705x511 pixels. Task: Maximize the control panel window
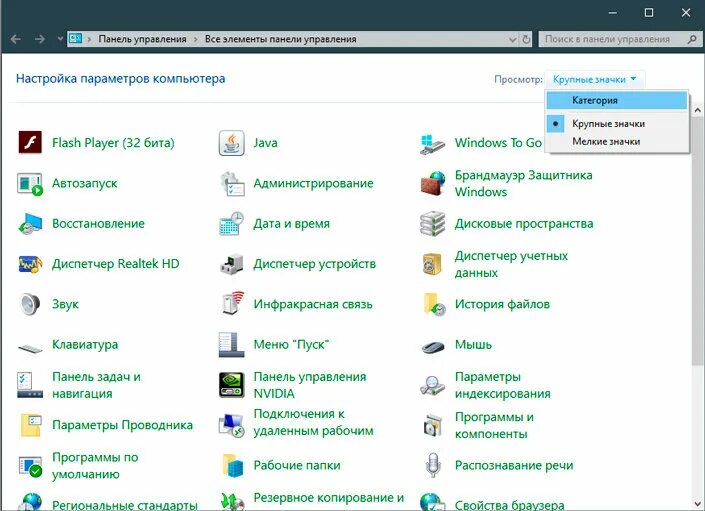(649, 13)
